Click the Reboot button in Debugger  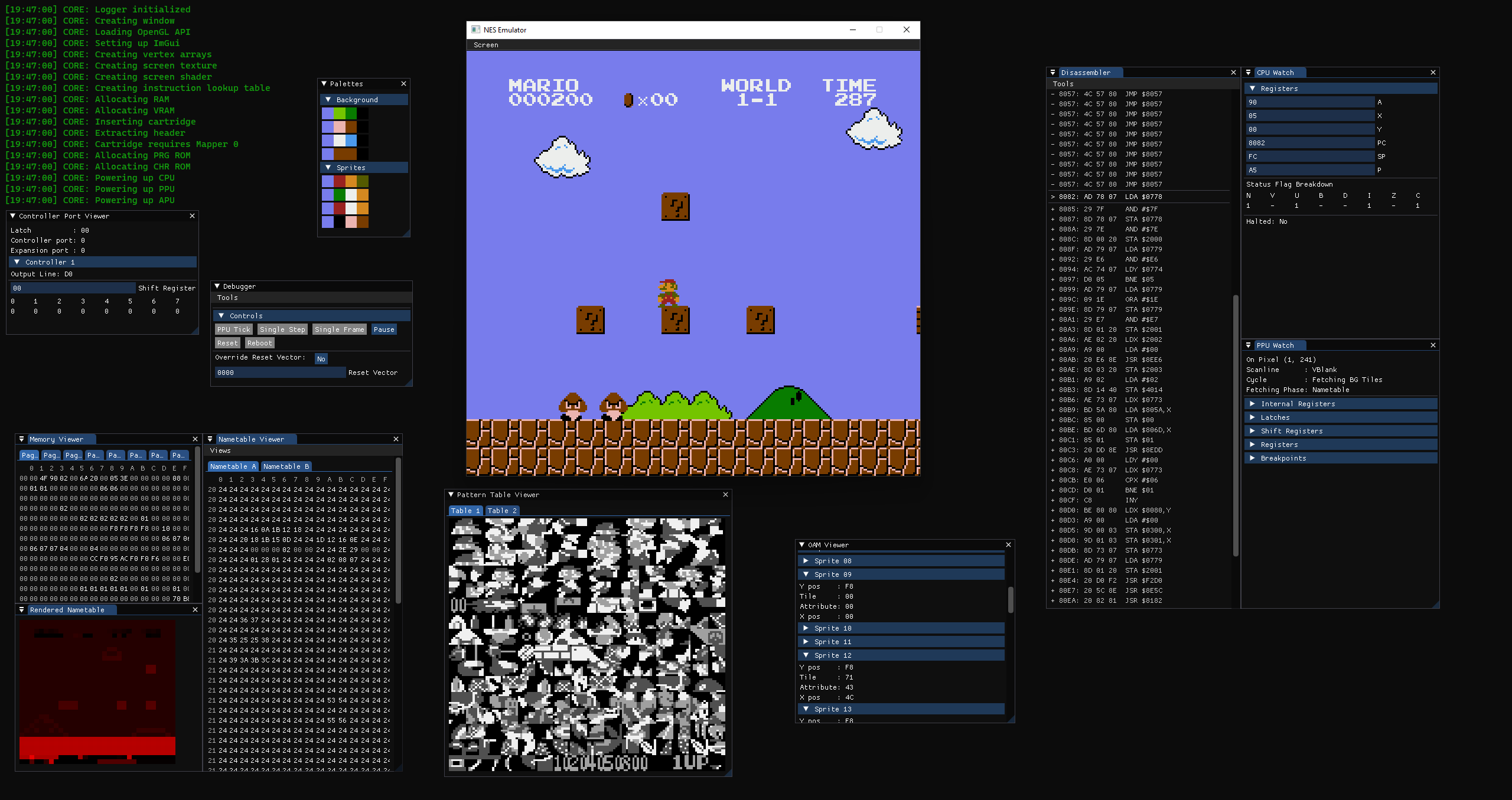(258, 343)
